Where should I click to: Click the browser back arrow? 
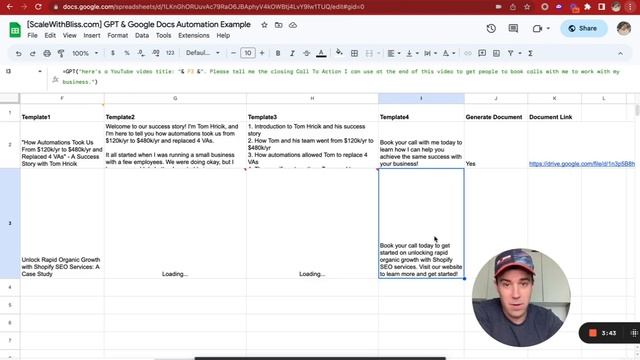pos(9,7)
